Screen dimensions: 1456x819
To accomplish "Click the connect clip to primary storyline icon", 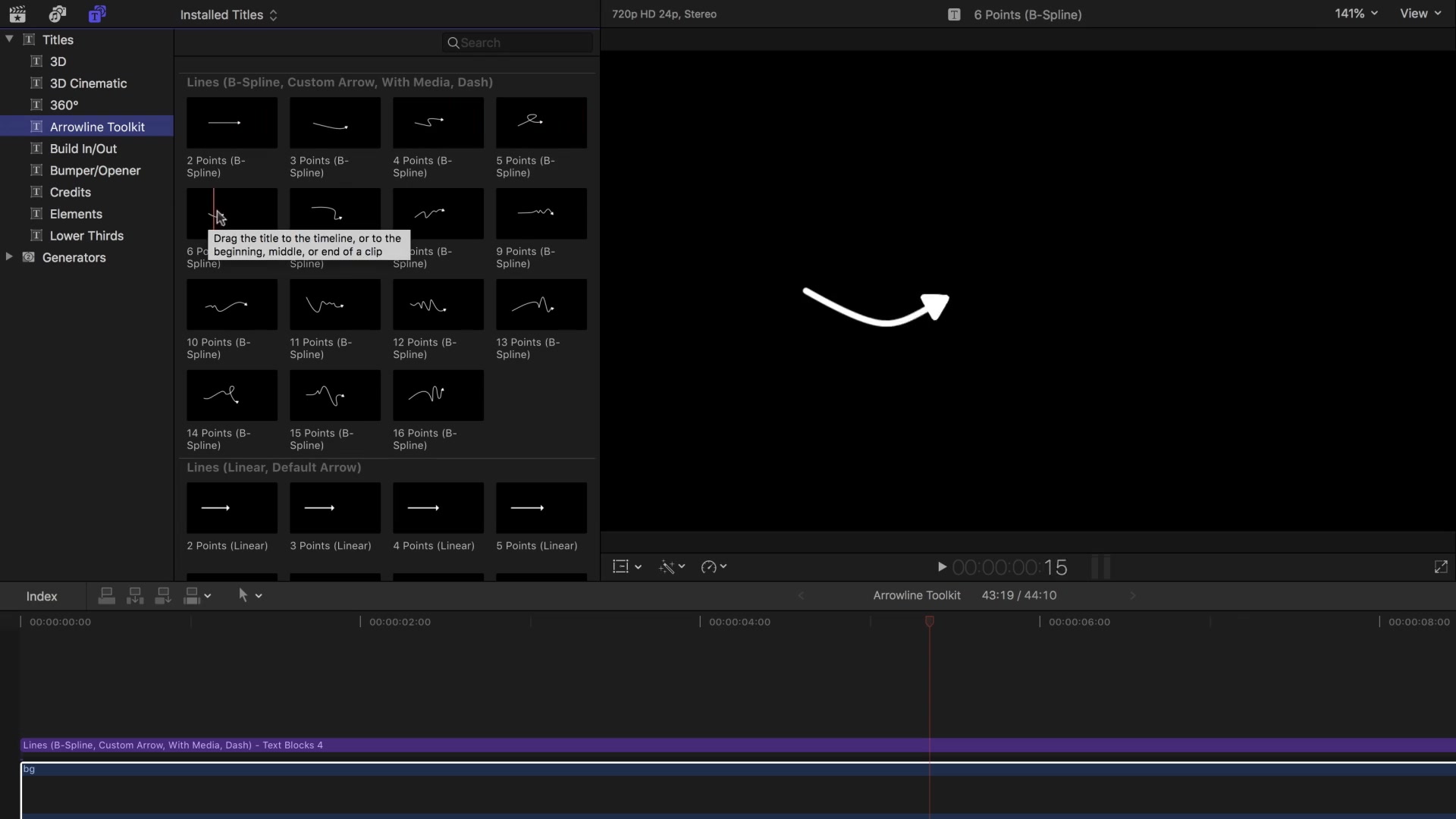I will (107, 596).
